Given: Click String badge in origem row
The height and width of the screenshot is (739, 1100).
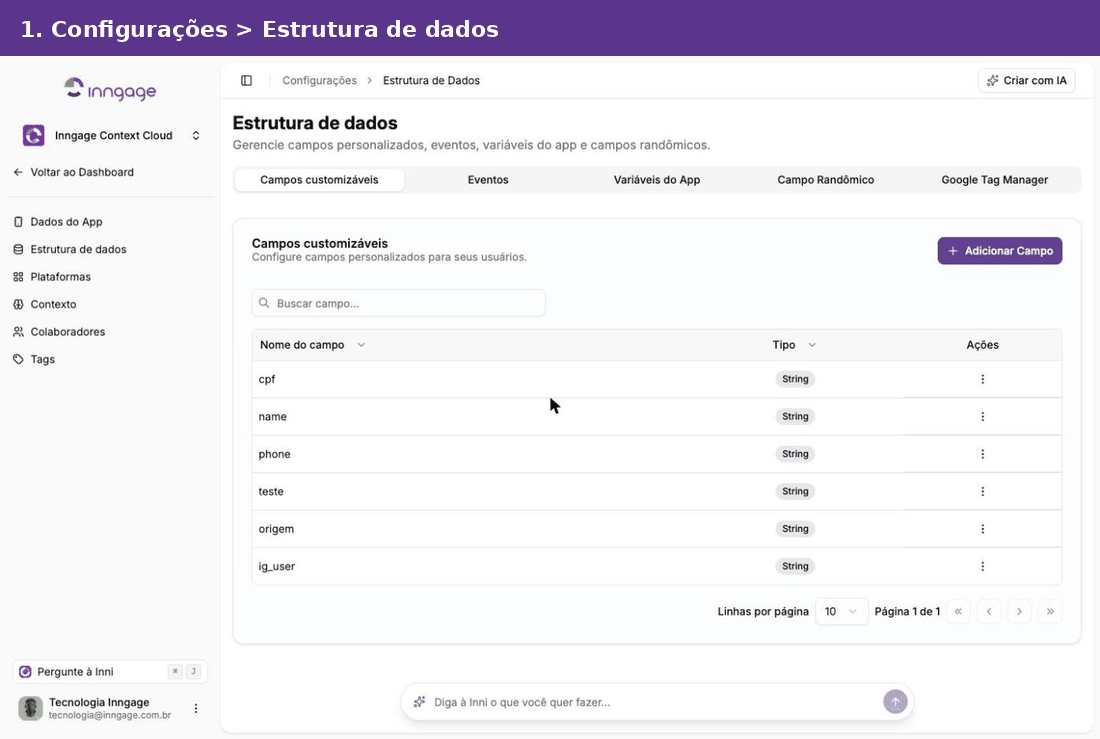Looking at the screenshot, I should [x=795, y=528].
